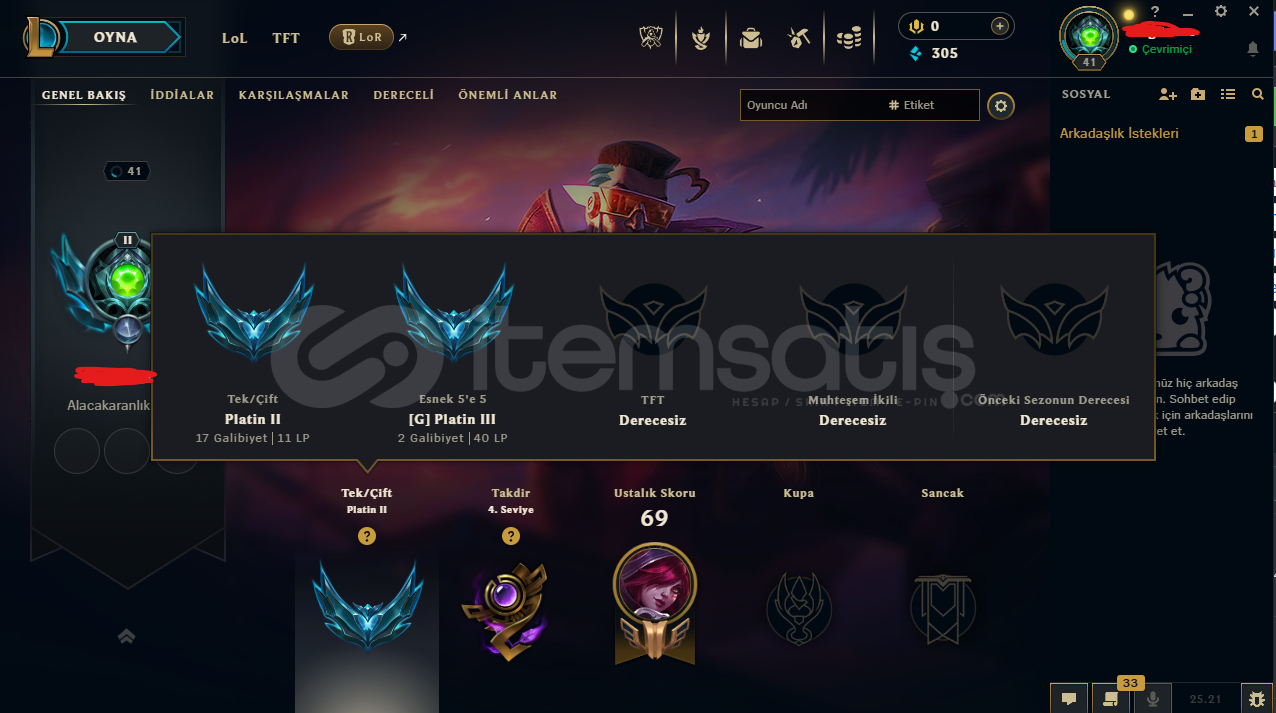The height and width of the screenshot is (713, 1276).
Task: Click the new folder icon in Sosyal
Action: (x=1198, y=94)
